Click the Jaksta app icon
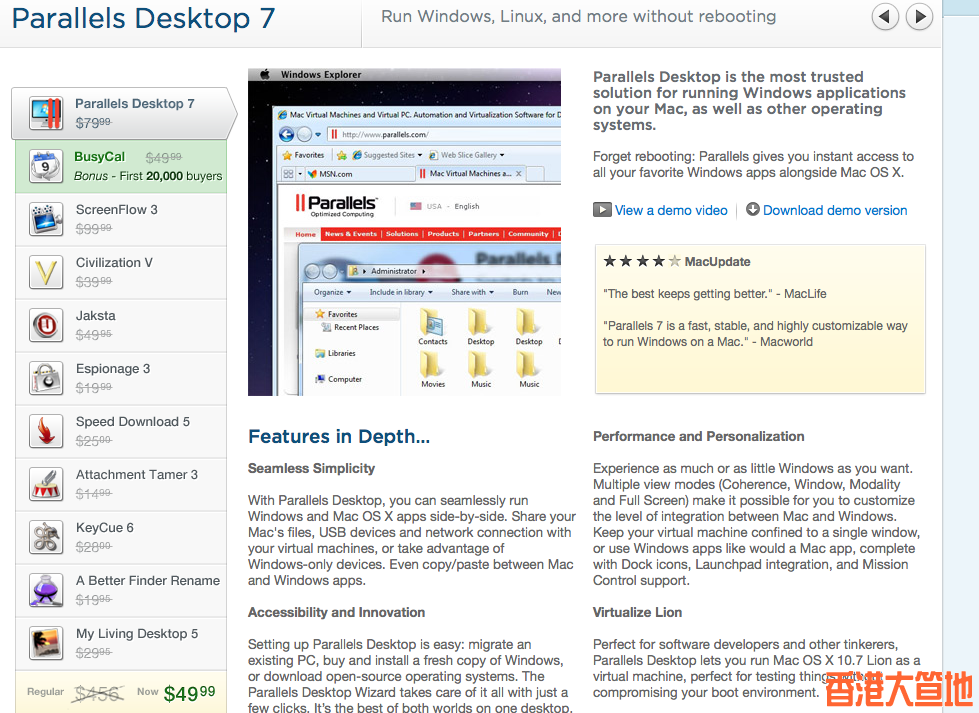Screen dimensions: 979x713 46,325
